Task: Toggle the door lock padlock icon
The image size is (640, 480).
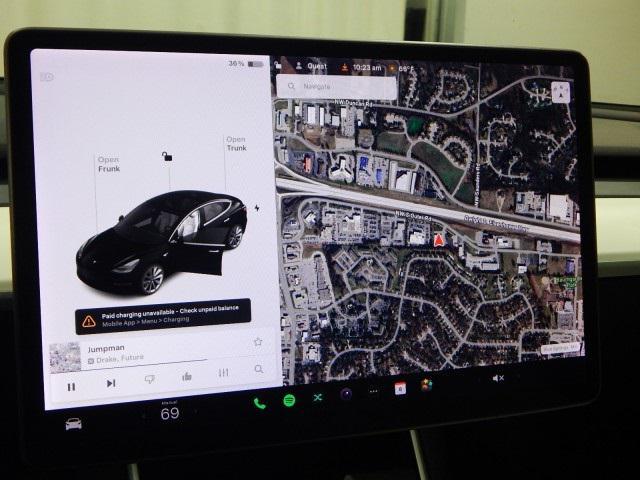Action: click(167, 156)
